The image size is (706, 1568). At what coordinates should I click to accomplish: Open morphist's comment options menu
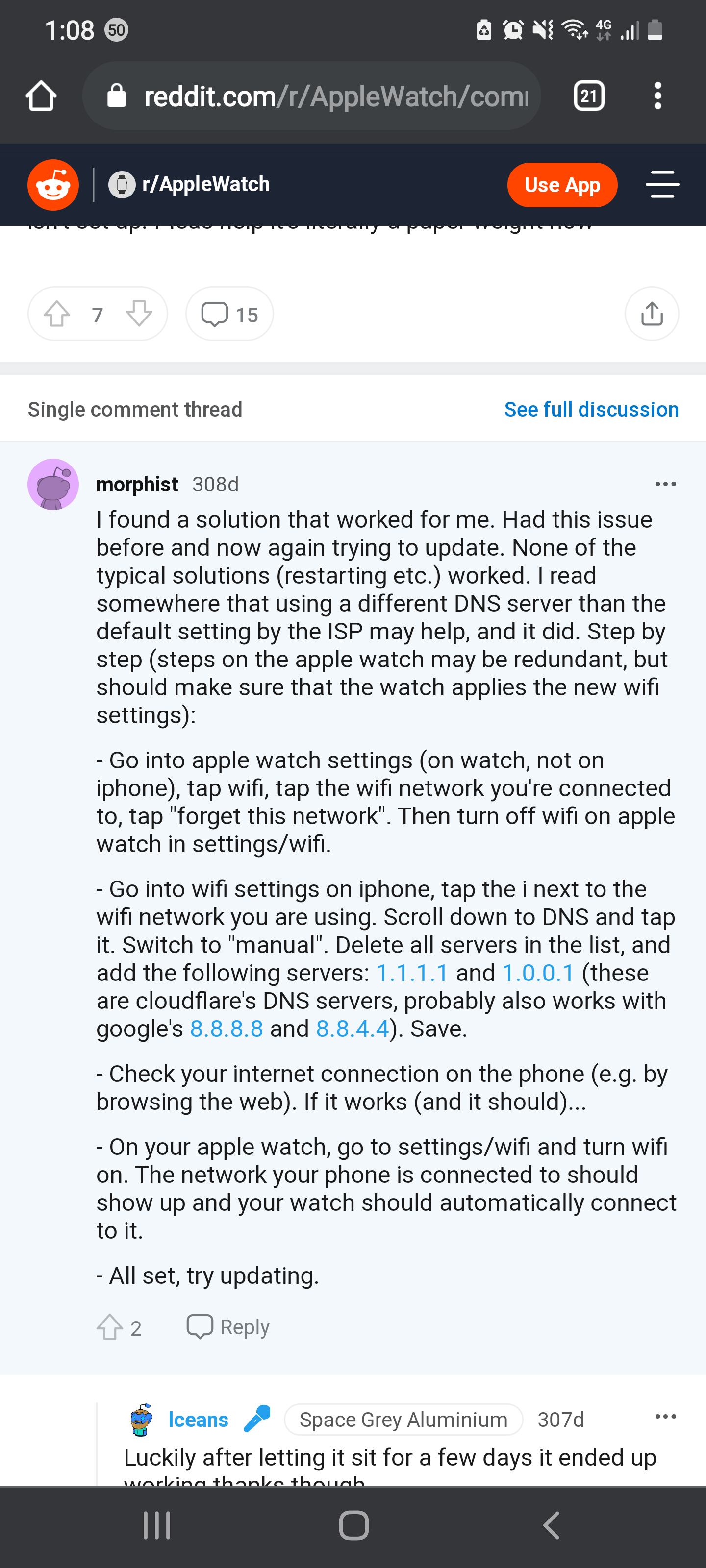pos(665,484)
